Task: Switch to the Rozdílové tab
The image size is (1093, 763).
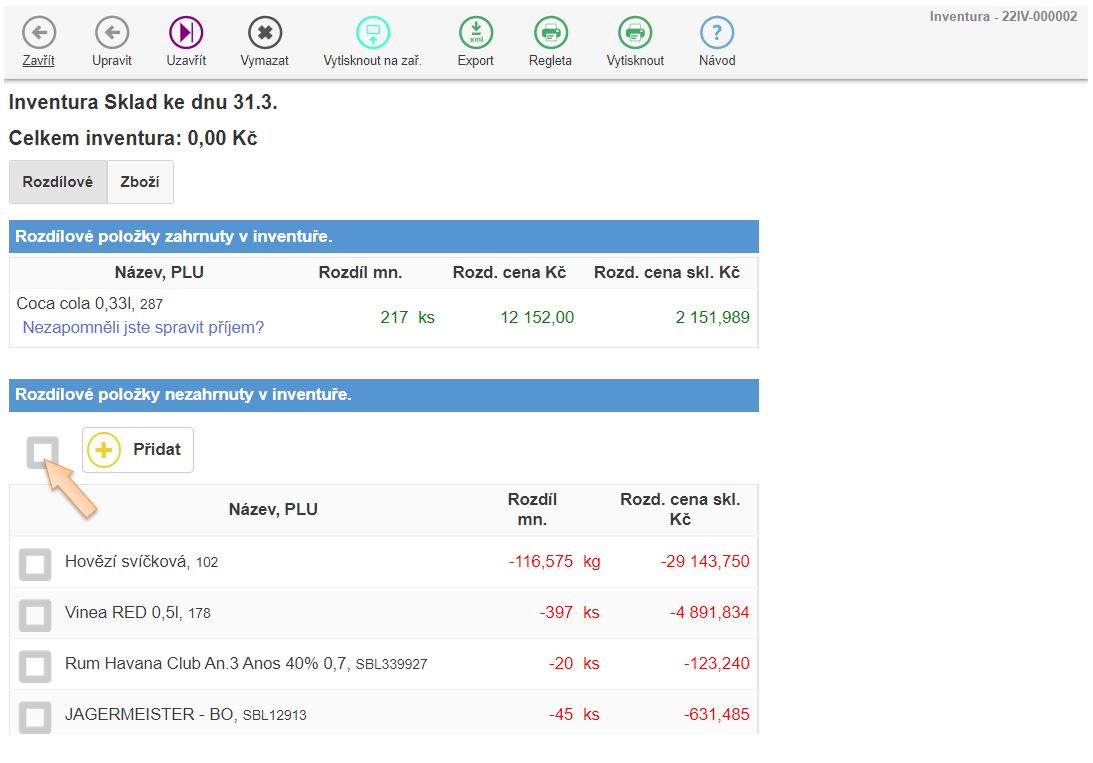Action: (58, 182)
